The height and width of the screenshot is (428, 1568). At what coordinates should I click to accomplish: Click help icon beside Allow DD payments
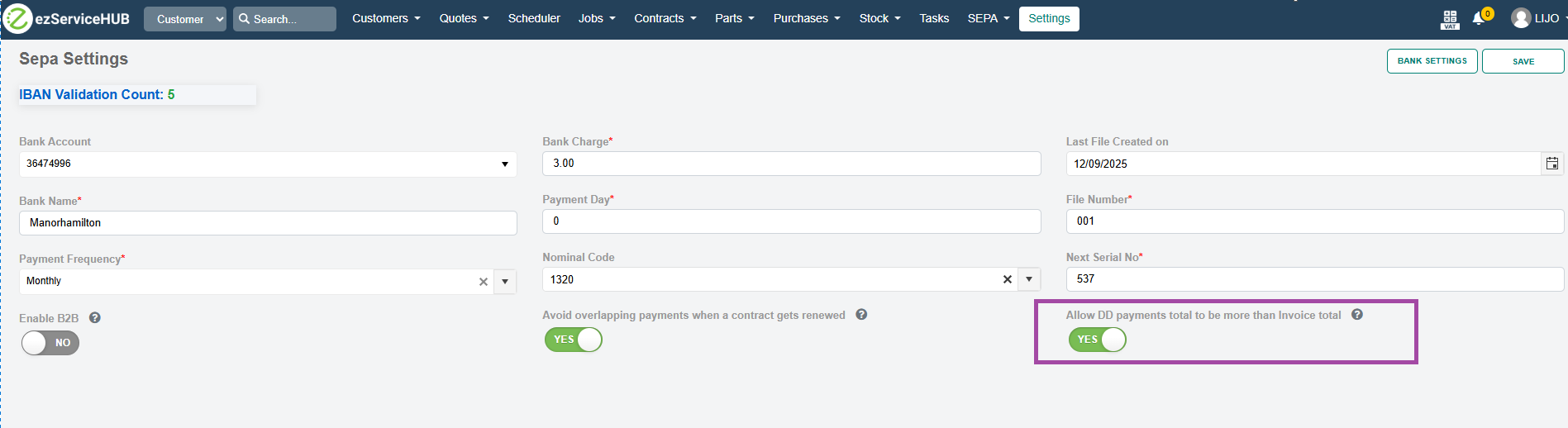[1357, 315]
